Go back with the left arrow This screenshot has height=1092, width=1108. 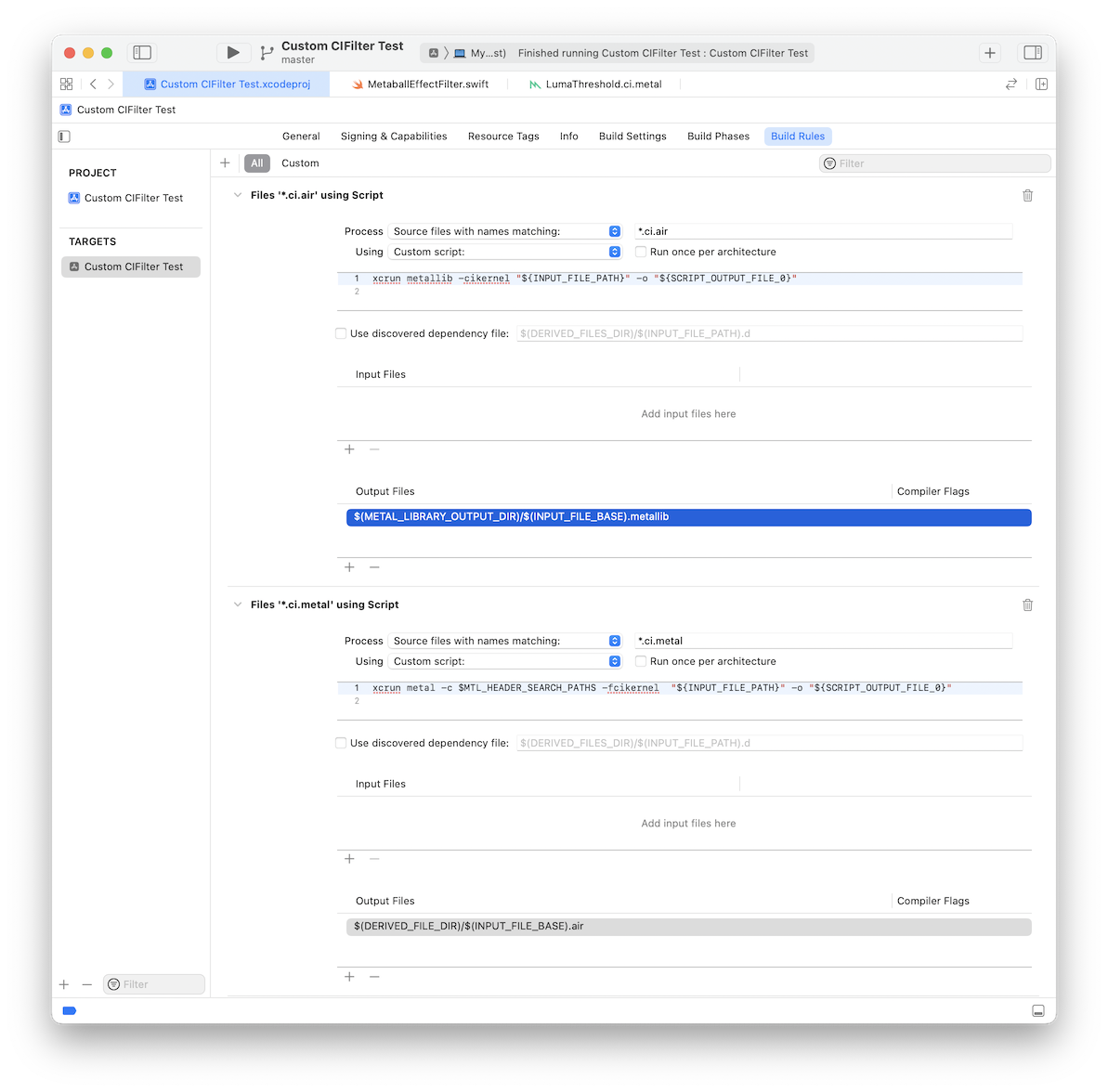[93, 84]
